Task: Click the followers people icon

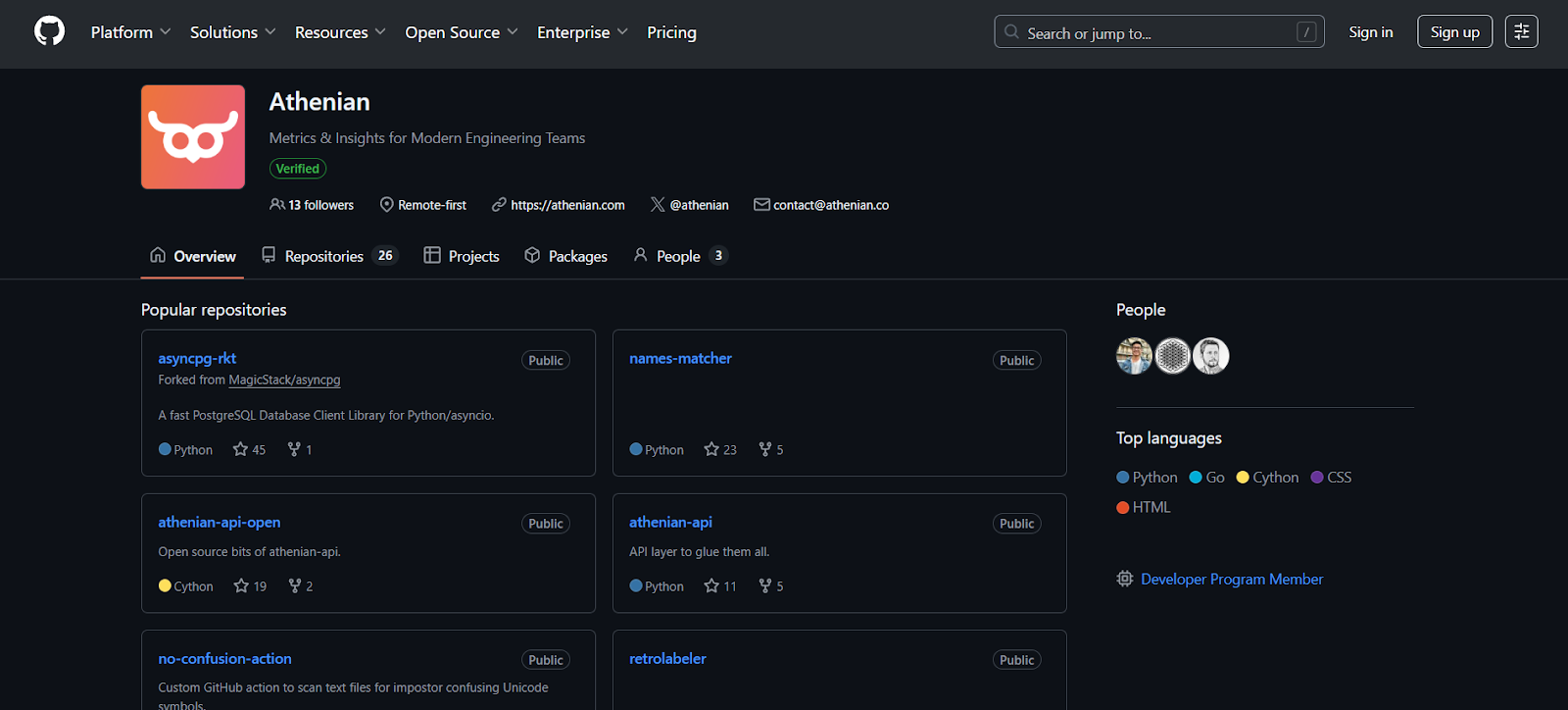Action: point(277,204)
